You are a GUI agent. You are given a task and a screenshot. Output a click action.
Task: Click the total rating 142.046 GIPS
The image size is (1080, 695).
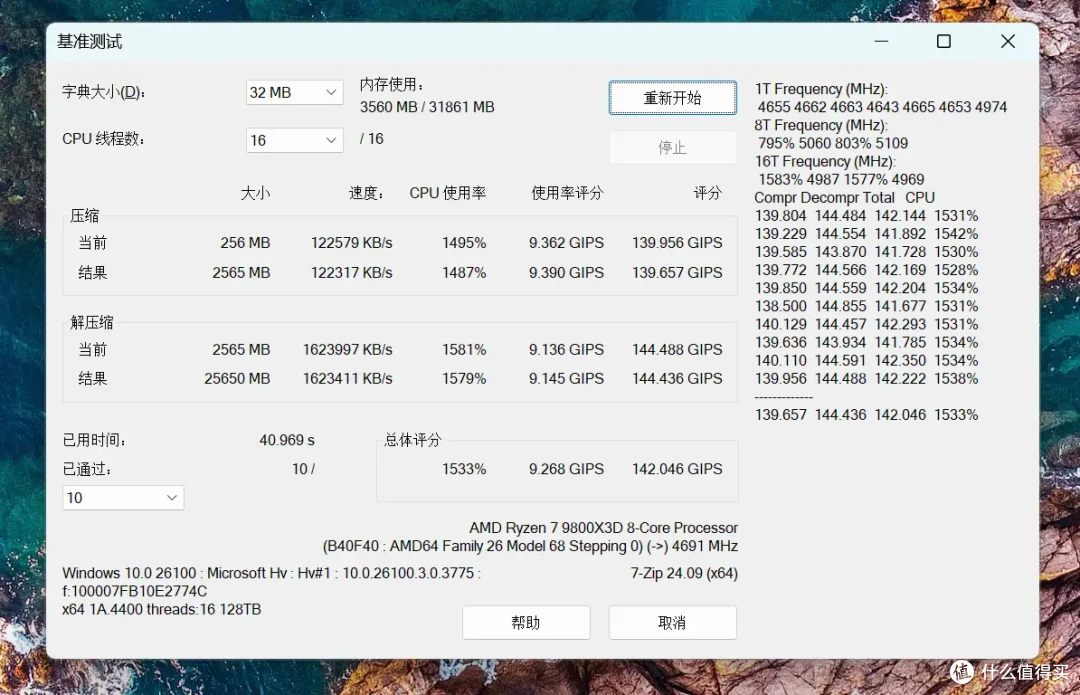point(677,468)
